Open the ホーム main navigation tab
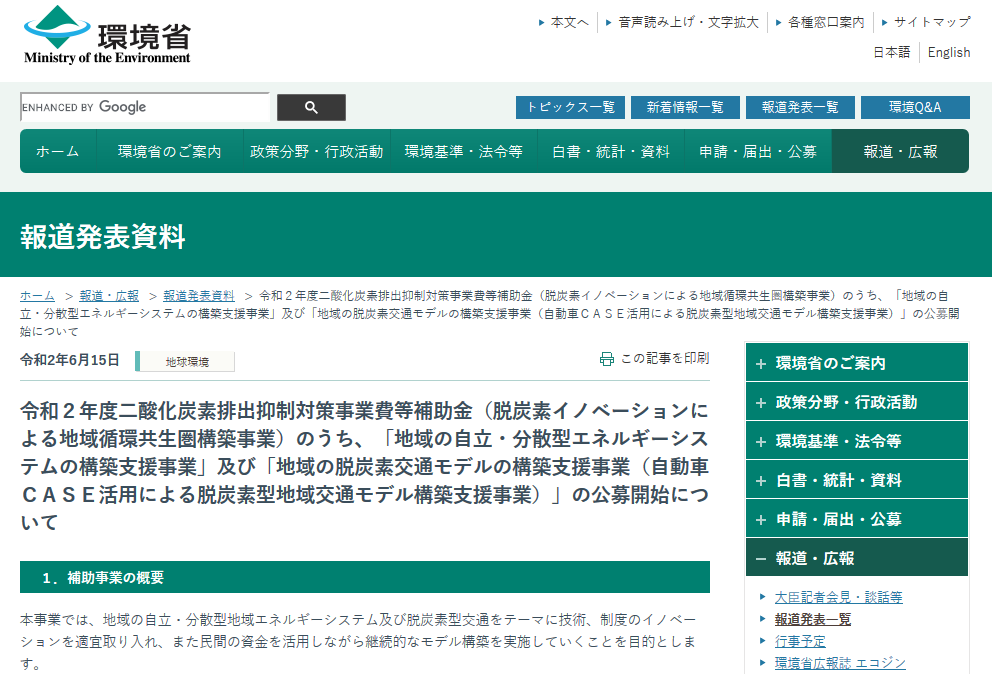 pos(58,152)
